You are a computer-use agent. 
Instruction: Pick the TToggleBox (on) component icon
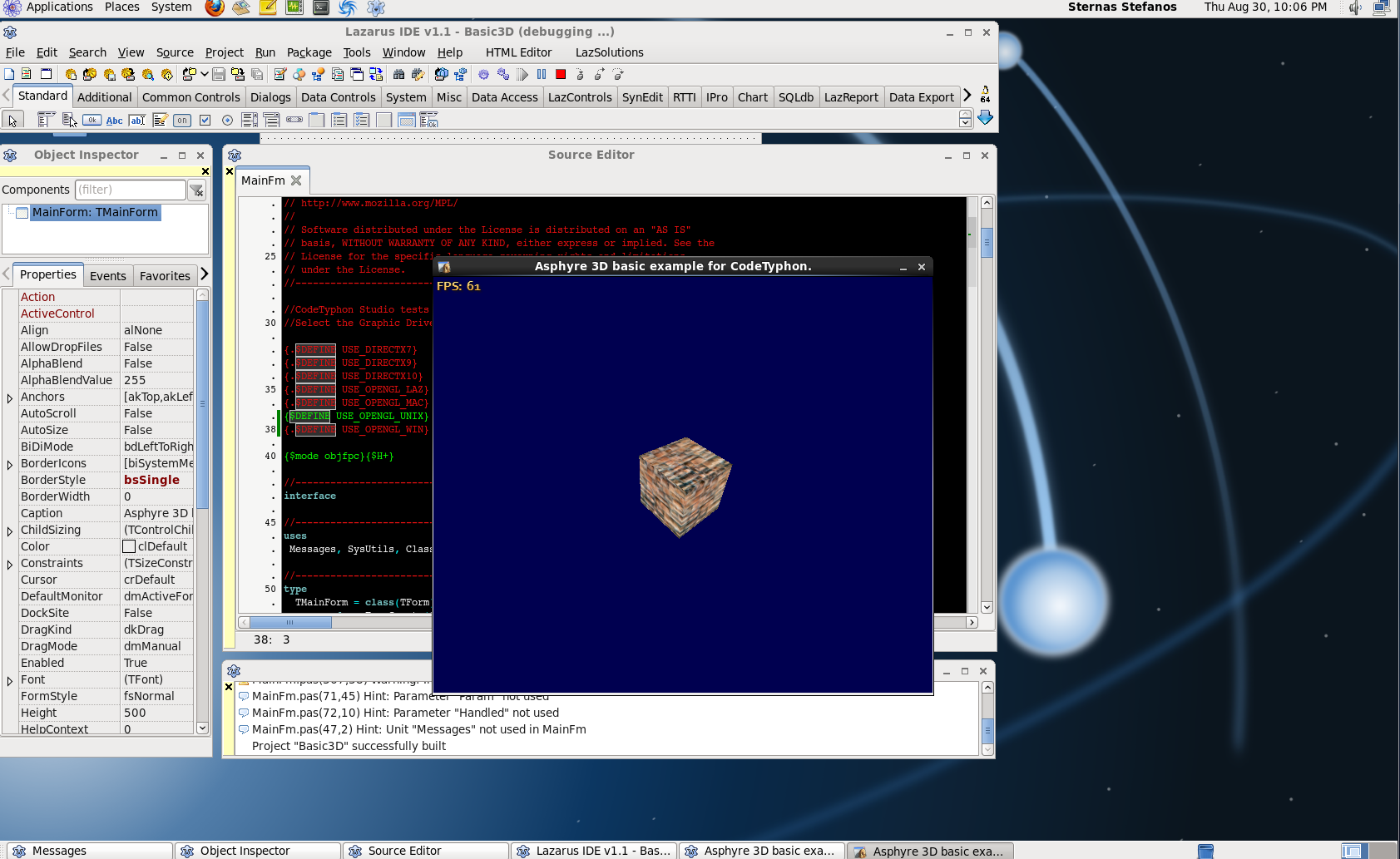[x=182, y=120]
